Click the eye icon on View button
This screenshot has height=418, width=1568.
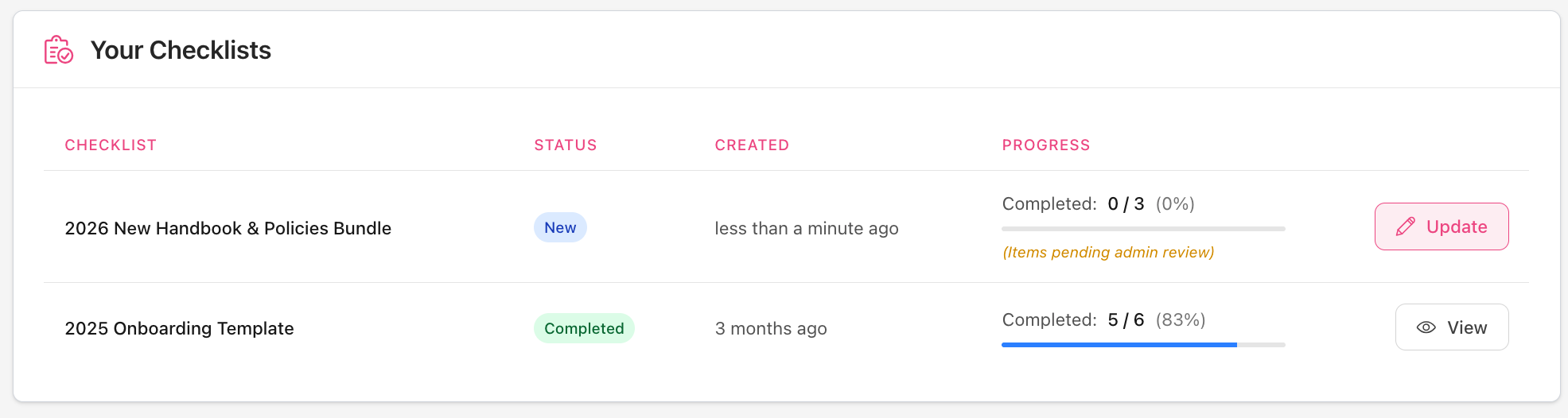(x=1426, y=327)
